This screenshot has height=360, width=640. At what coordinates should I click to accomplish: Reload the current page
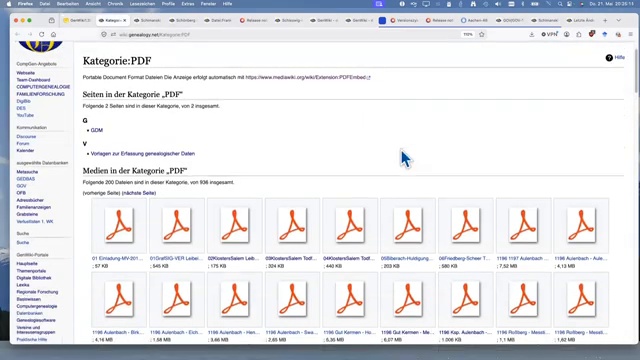point(42,35)
